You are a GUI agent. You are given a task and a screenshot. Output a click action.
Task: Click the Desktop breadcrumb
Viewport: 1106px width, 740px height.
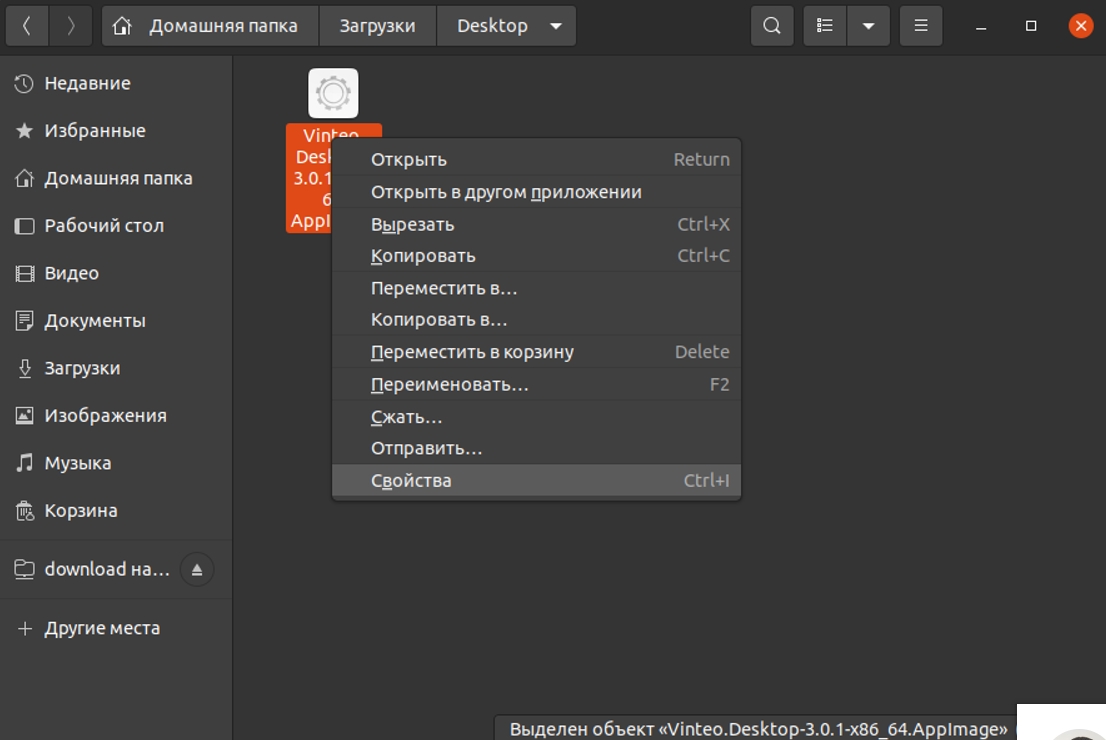pyautogui.click(x=492, y=26)
